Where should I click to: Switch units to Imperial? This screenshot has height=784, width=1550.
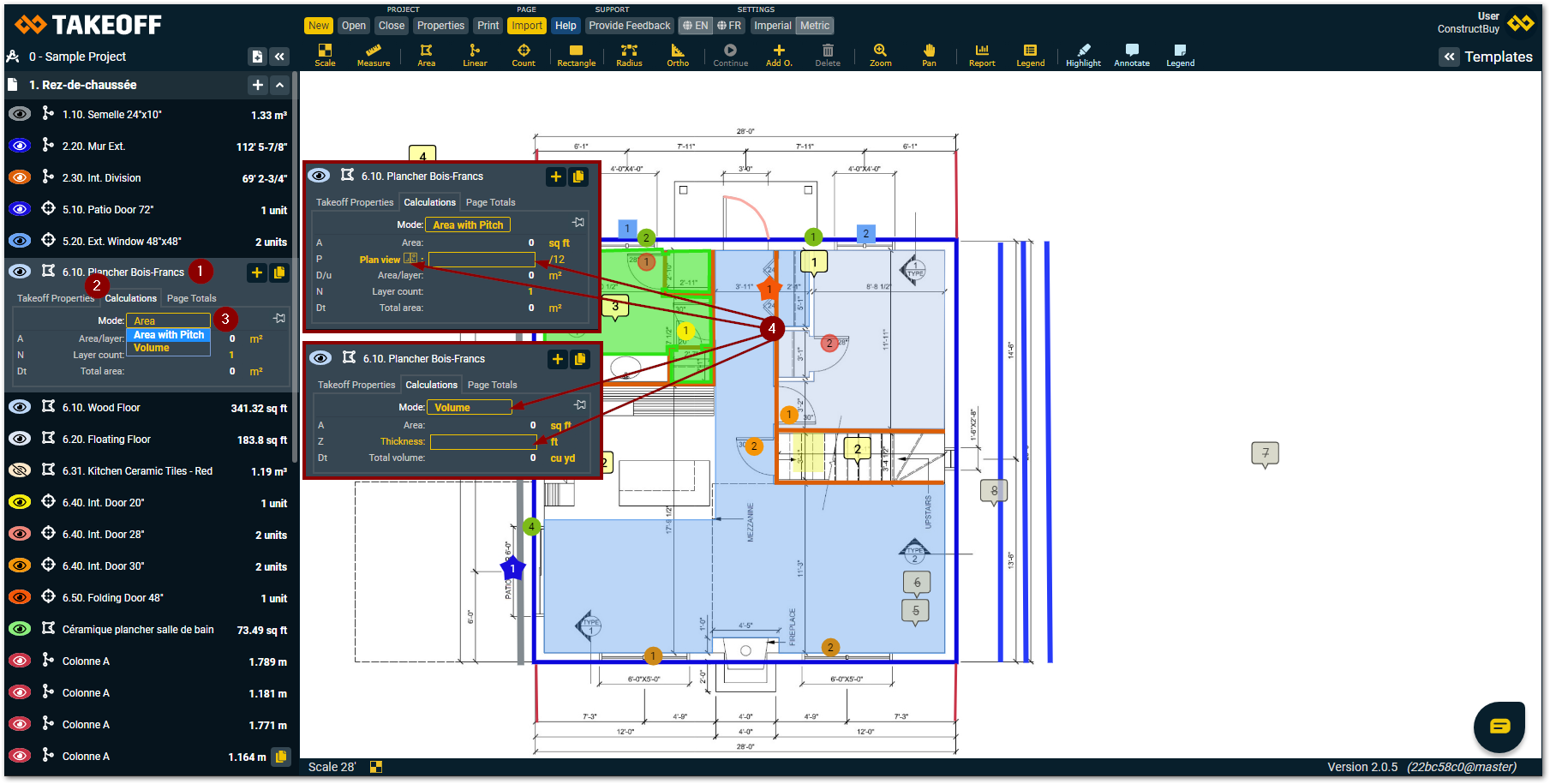[772, 26]
